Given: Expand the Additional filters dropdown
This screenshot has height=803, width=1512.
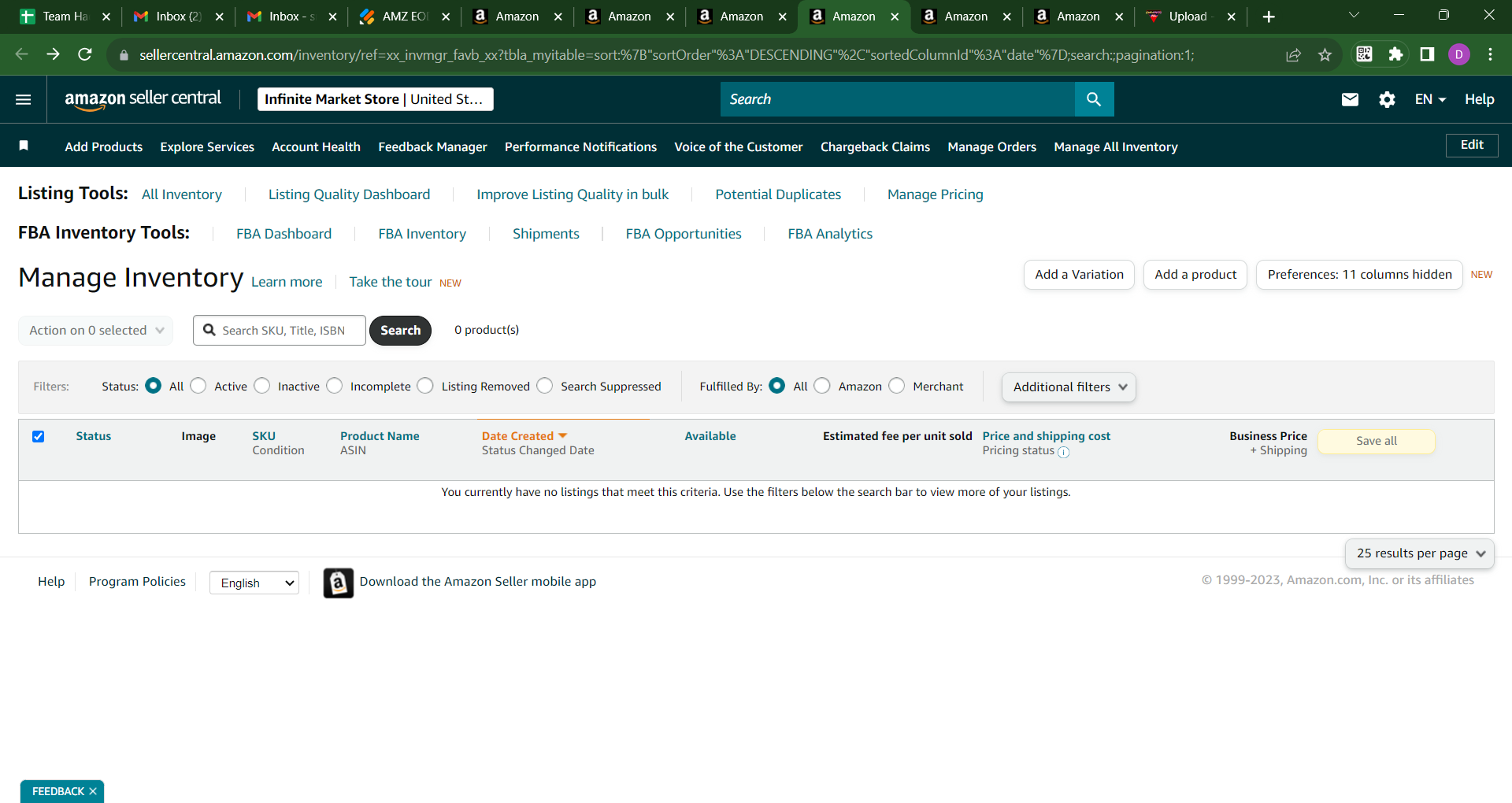Looking at the screenshot, I should pyautogui.click(x=1069, y=387).
